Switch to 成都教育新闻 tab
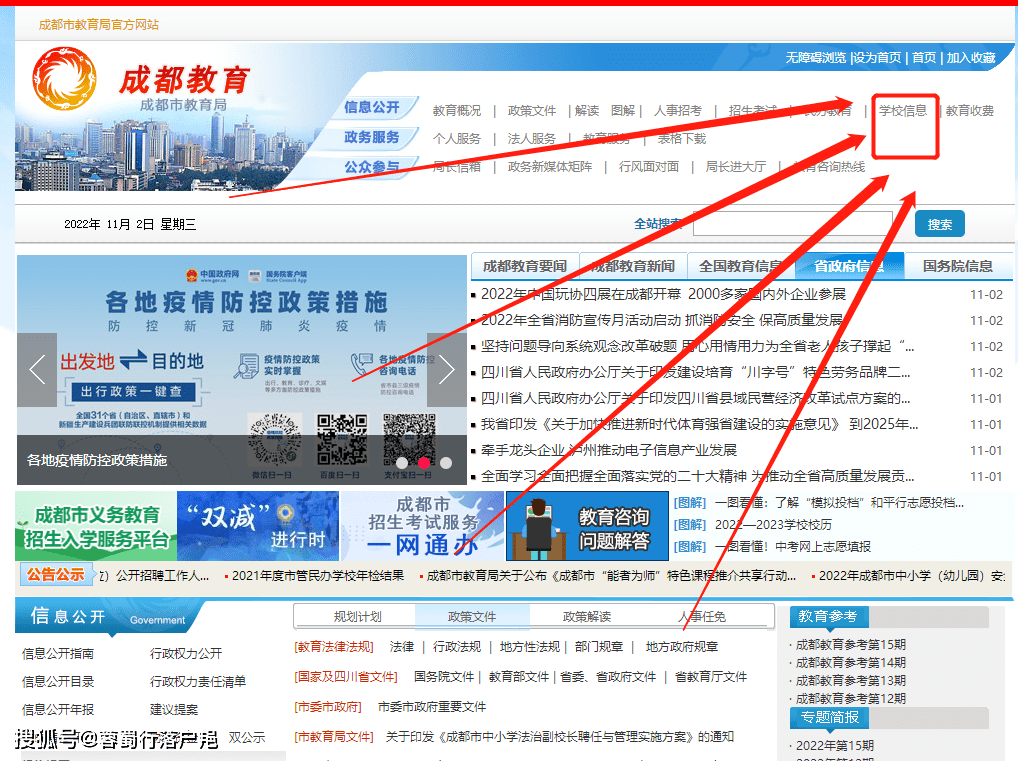The height and width of the screenshot is (761, 1018). point(633,266)
